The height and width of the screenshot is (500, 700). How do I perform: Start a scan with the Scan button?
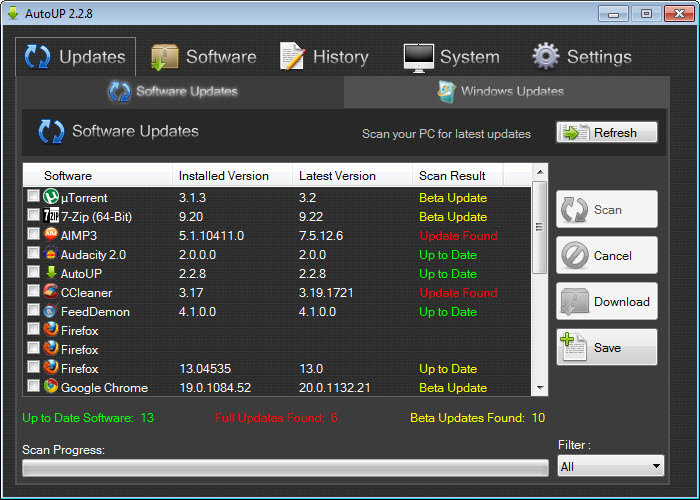(x=607, y=209)
